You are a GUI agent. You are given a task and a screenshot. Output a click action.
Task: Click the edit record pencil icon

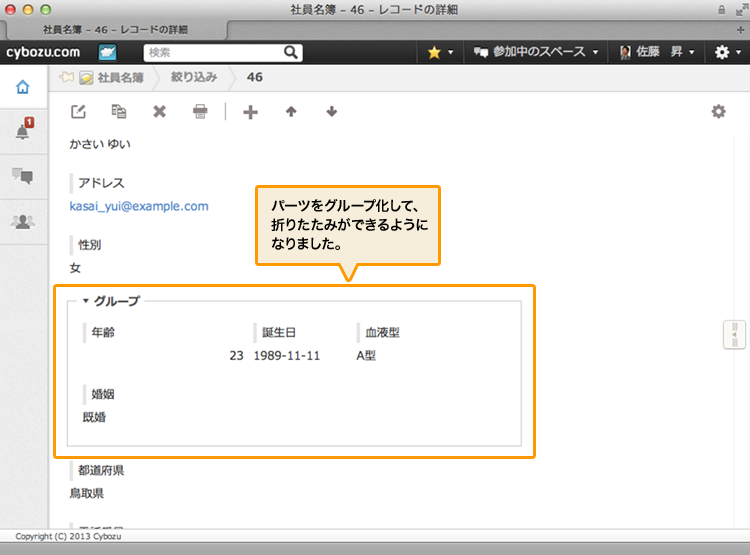(x=78, y=112)
